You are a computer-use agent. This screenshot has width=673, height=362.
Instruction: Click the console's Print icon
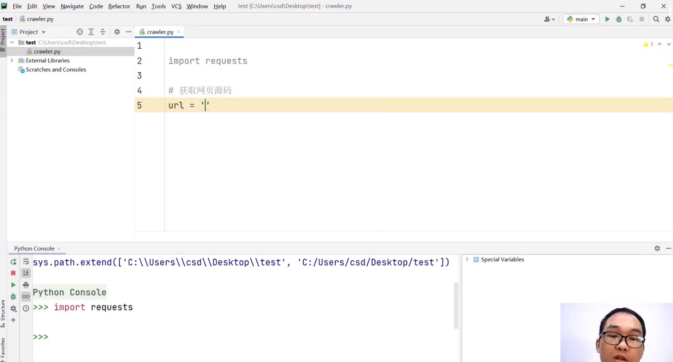tap(26, 285)
